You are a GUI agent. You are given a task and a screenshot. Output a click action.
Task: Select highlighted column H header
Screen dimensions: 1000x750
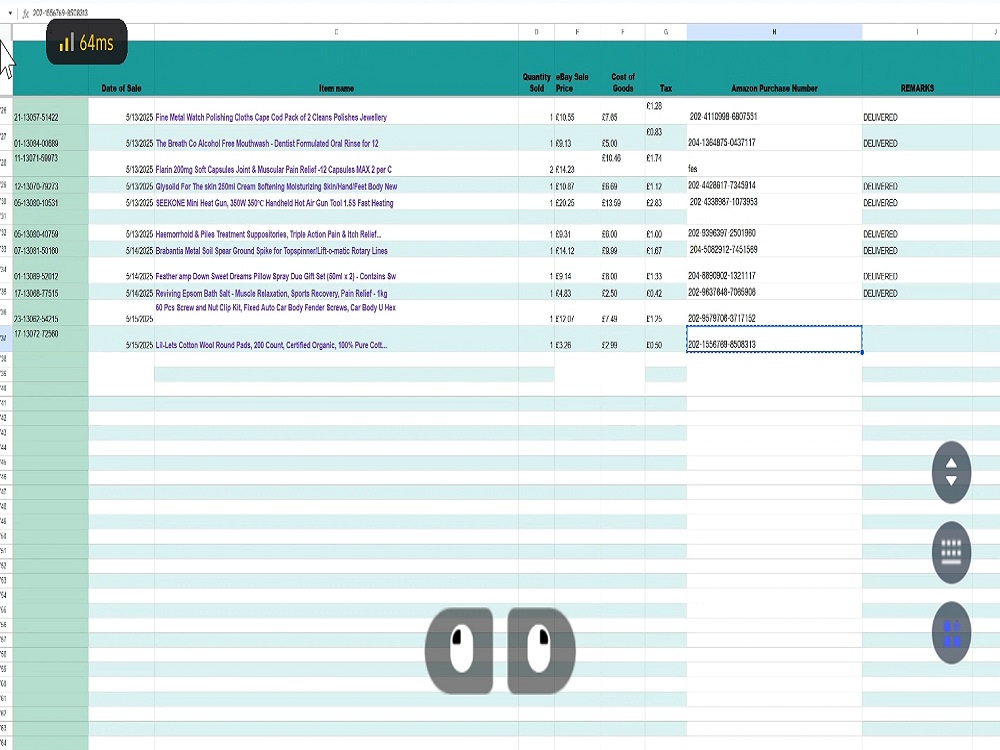coord(774,32)
